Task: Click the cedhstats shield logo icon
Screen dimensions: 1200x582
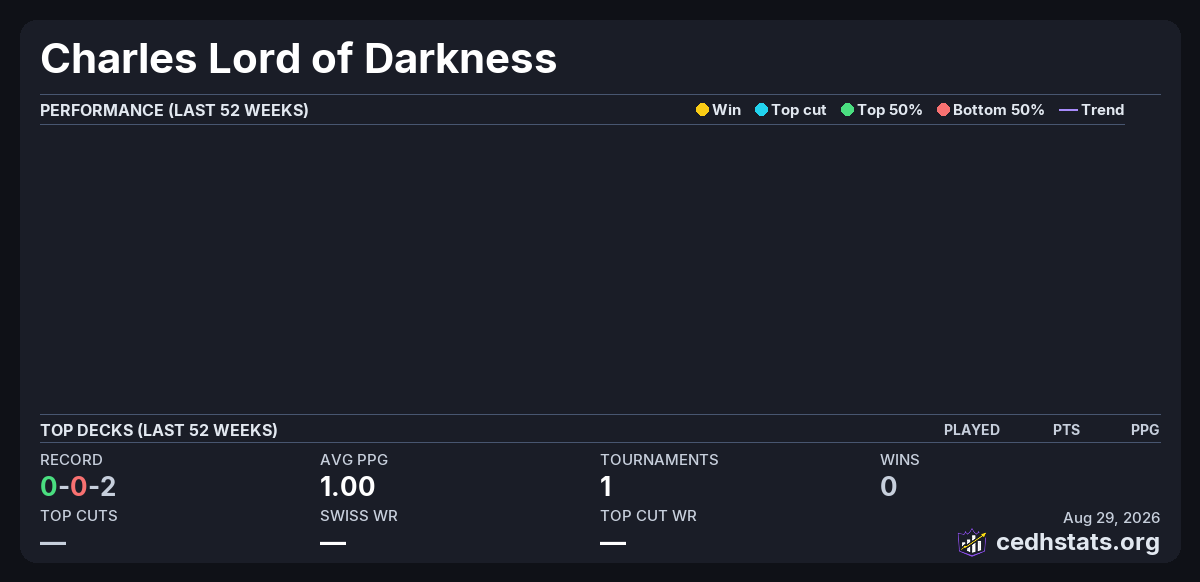Action: point(971,542)
